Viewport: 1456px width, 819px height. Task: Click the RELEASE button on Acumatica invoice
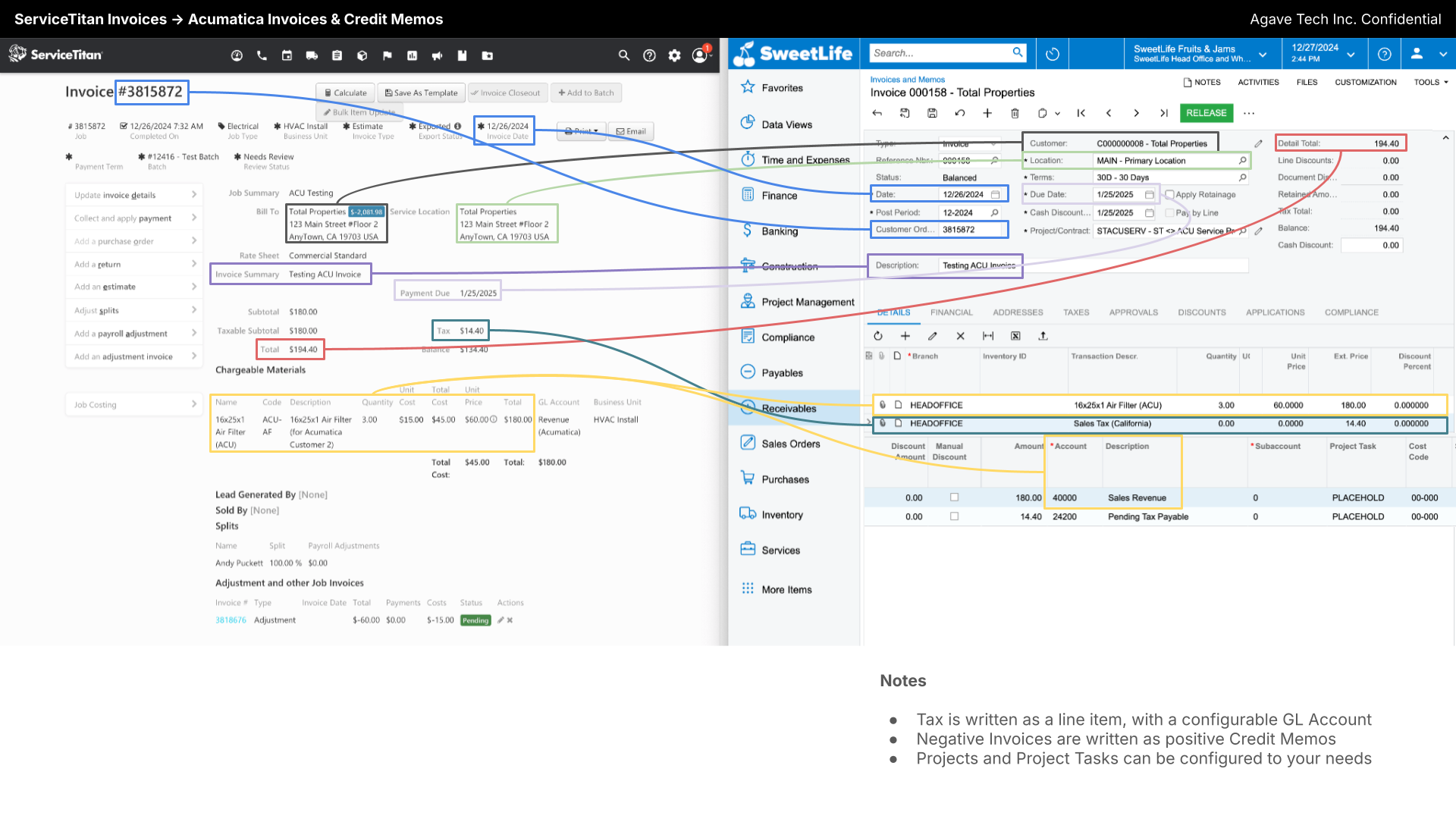pos(1207,112)
